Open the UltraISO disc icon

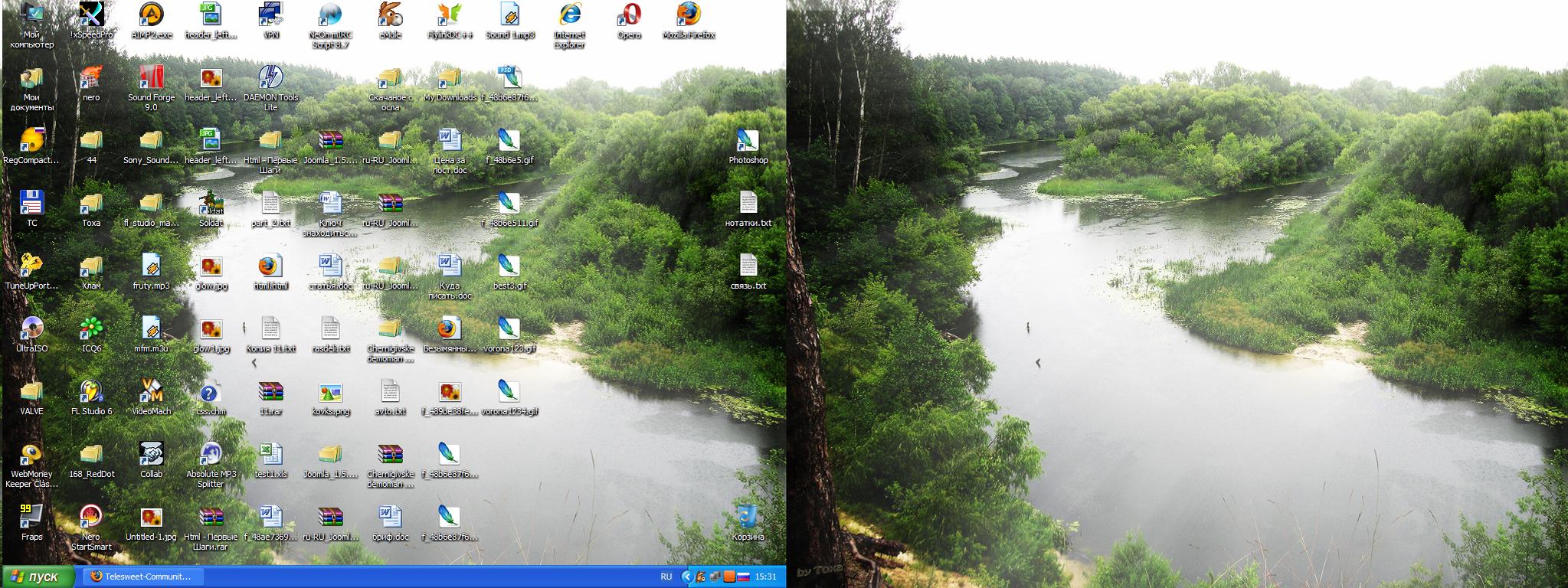32,329
